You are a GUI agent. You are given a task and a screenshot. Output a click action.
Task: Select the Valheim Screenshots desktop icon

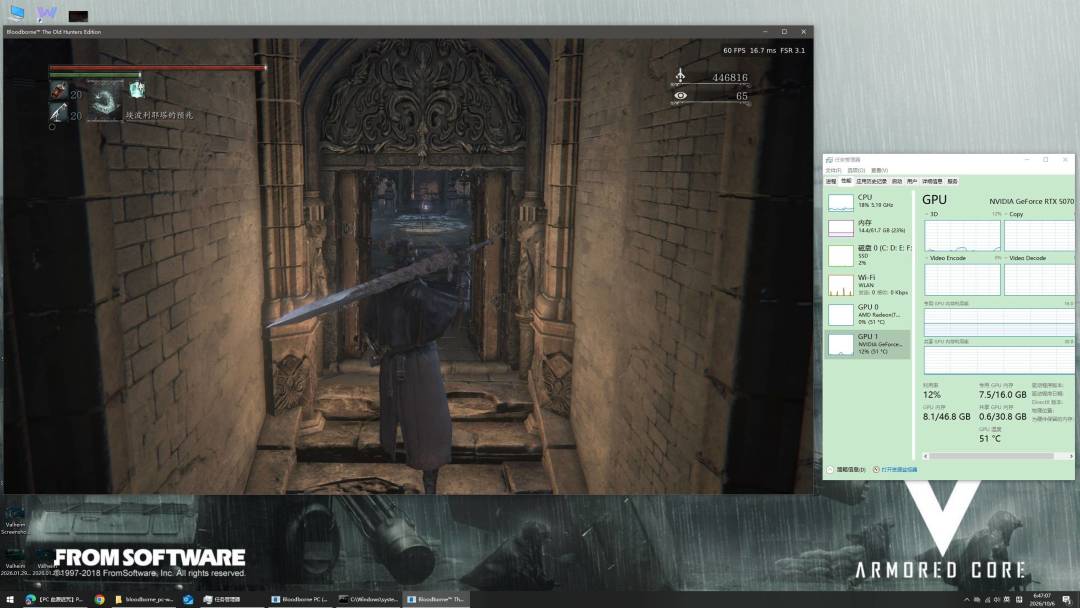[14, 521]
